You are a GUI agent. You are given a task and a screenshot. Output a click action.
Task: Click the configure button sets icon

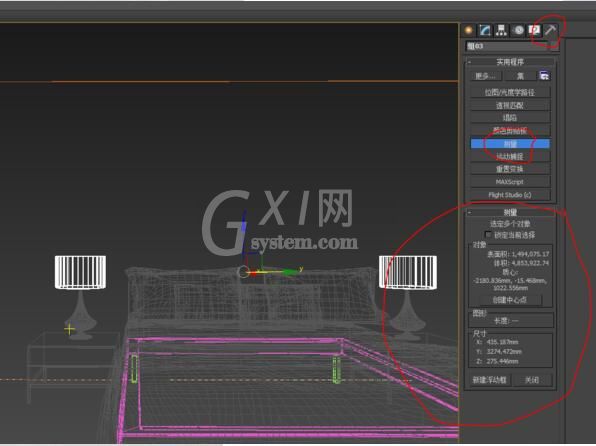(544, 76)
